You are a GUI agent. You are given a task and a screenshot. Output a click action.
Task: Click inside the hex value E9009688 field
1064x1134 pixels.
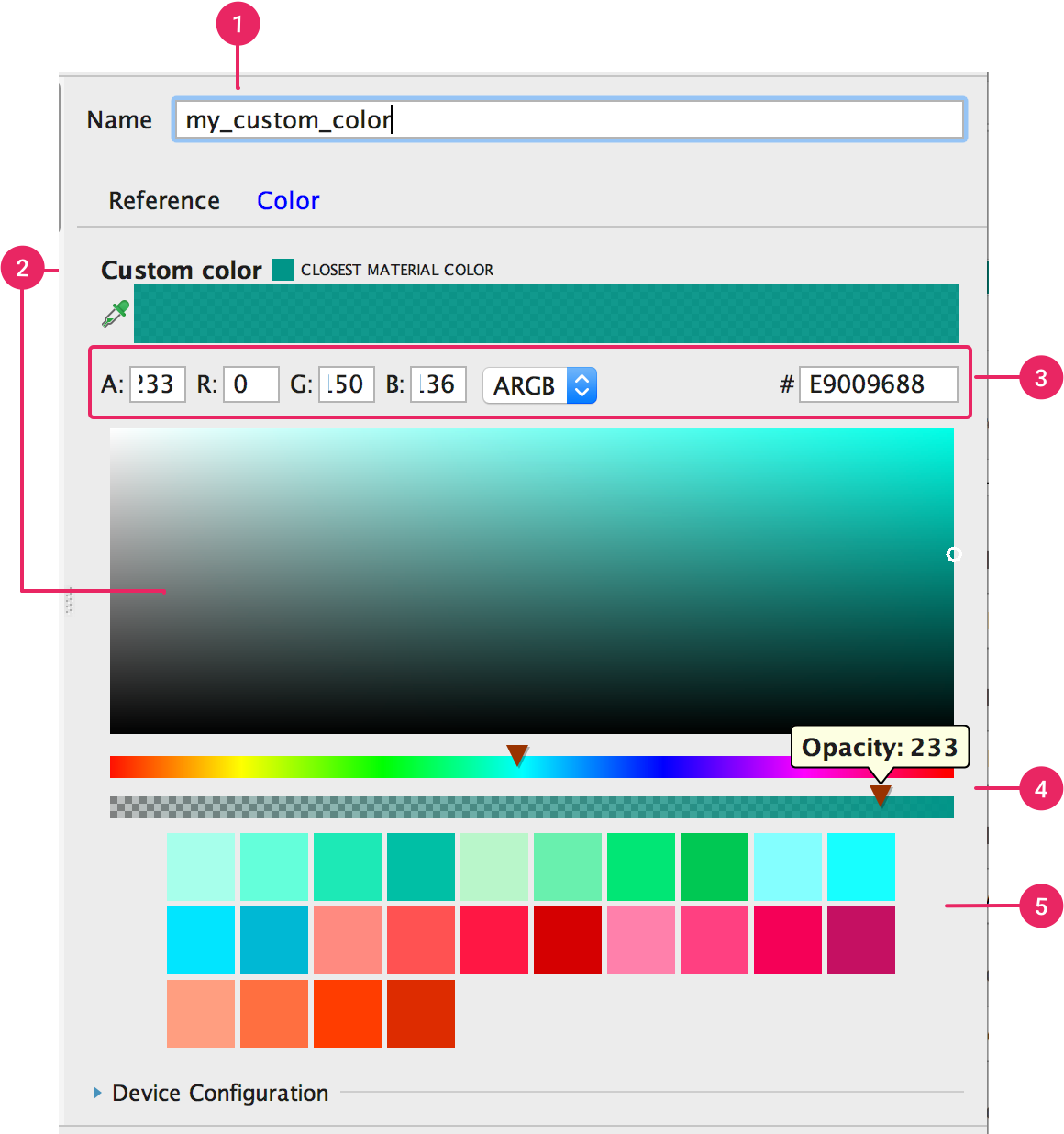coord(877,384)
